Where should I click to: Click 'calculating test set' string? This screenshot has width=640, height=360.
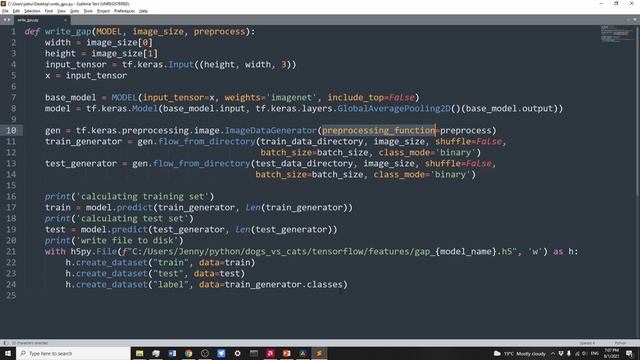132,219
